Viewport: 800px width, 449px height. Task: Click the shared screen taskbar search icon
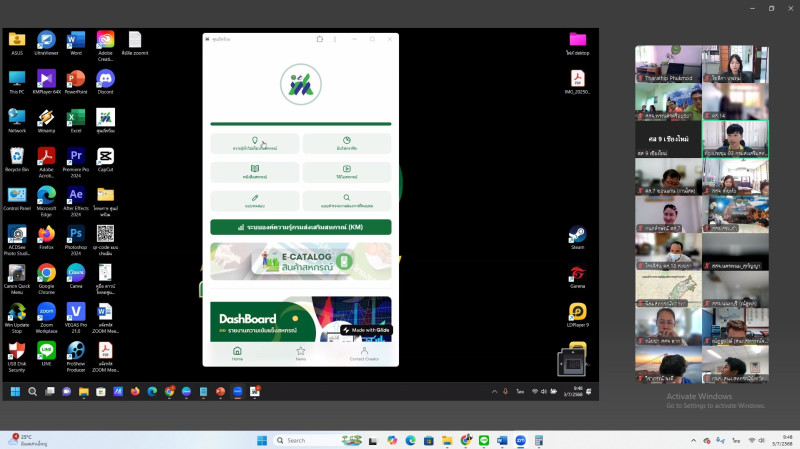tap(32, 391)
